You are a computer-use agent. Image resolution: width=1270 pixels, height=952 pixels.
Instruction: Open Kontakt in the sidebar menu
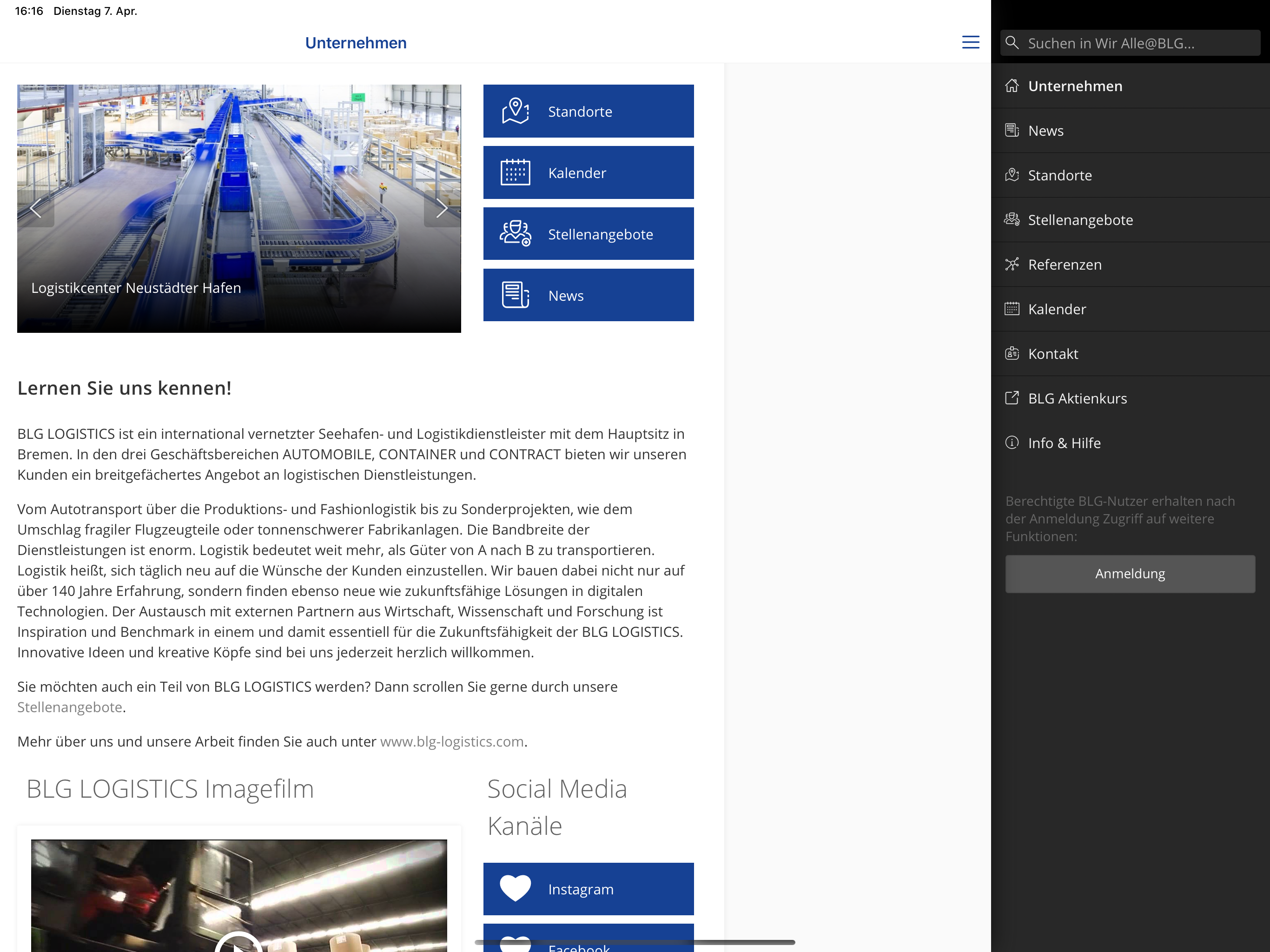(x=1130, y=354)
